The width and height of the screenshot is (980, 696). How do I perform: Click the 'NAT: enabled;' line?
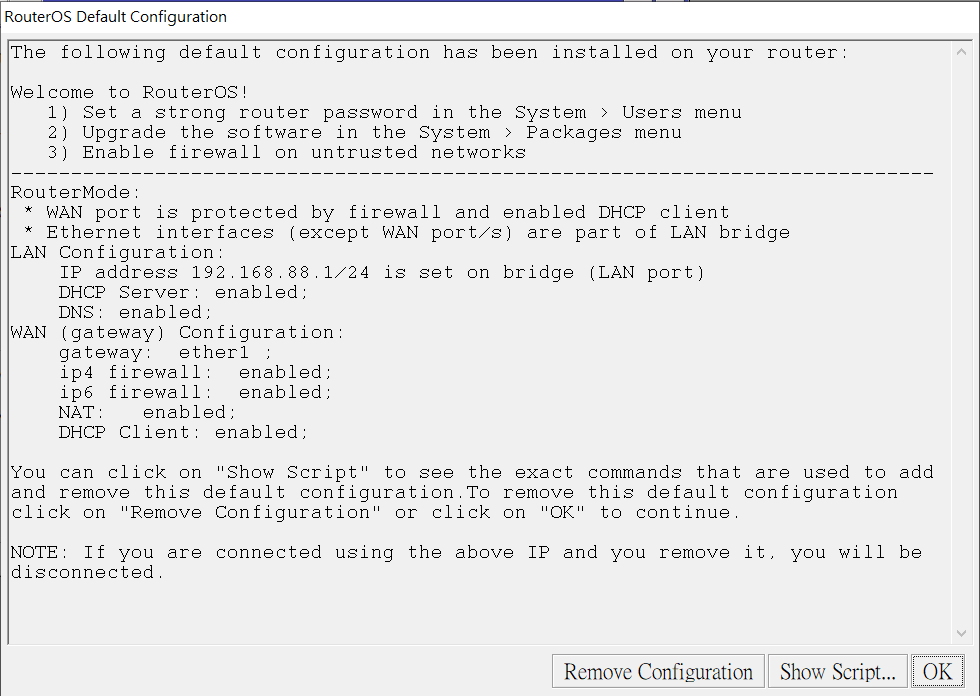(x=148, y=412)
